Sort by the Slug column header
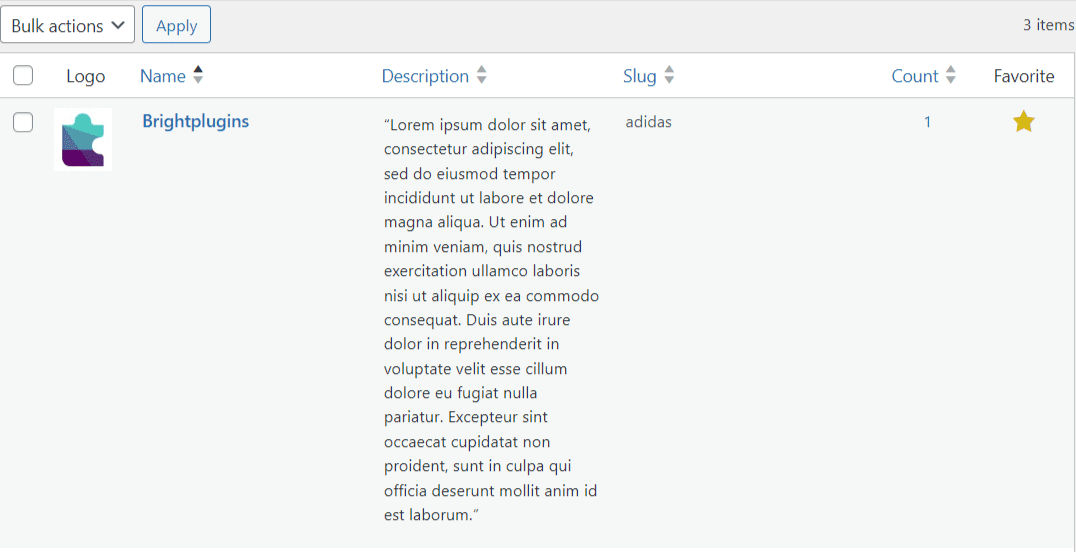Viewport: 1076px width, 552px height. [x=639, y=76]
